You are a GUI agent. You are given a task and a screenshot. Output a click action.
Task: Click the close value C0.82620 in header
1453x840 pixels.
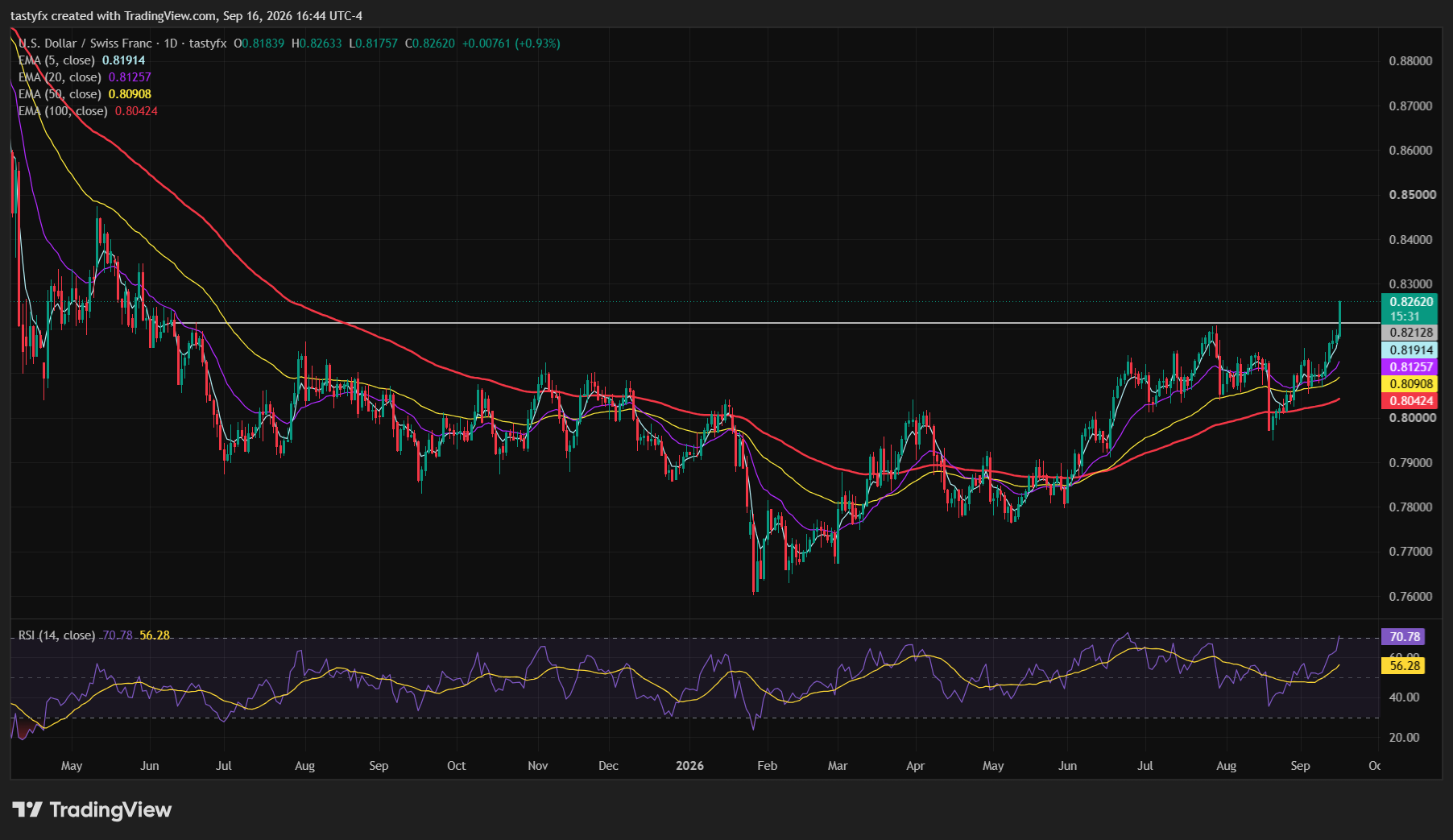[x=430, y=43]
